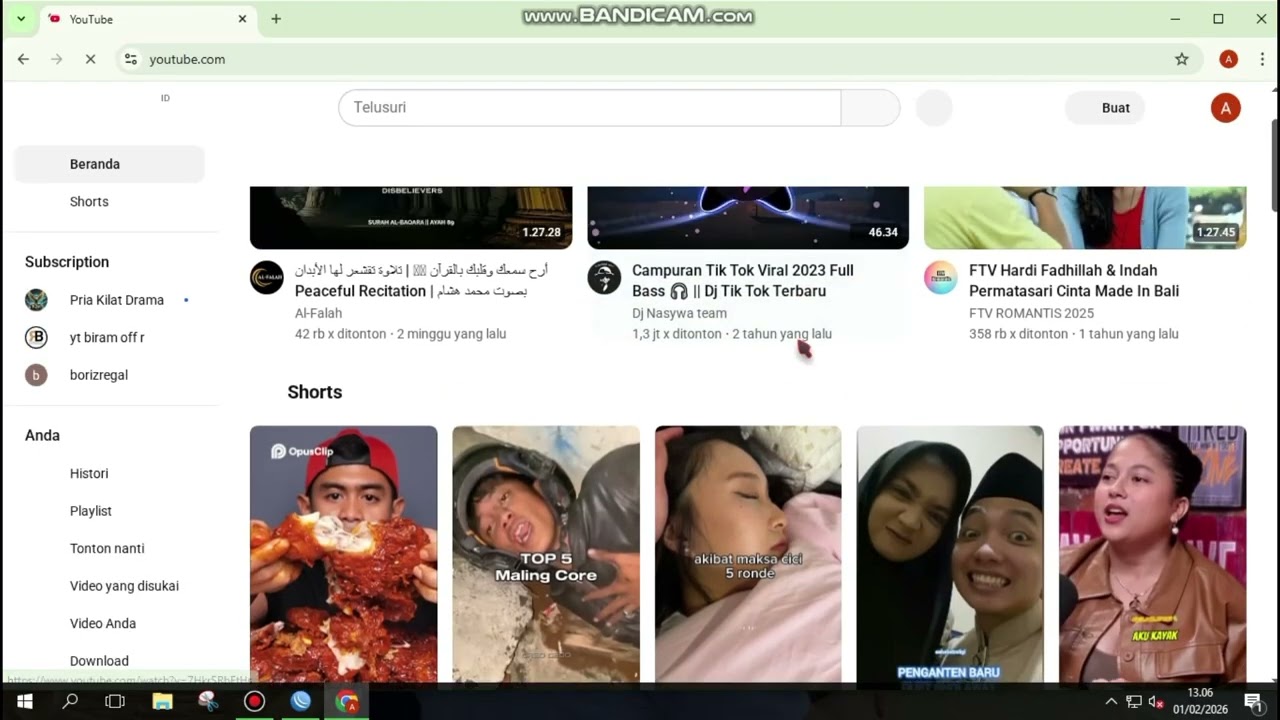
Task: Open the Dj Nasywa team channel avatar
Action: (604, 277)
